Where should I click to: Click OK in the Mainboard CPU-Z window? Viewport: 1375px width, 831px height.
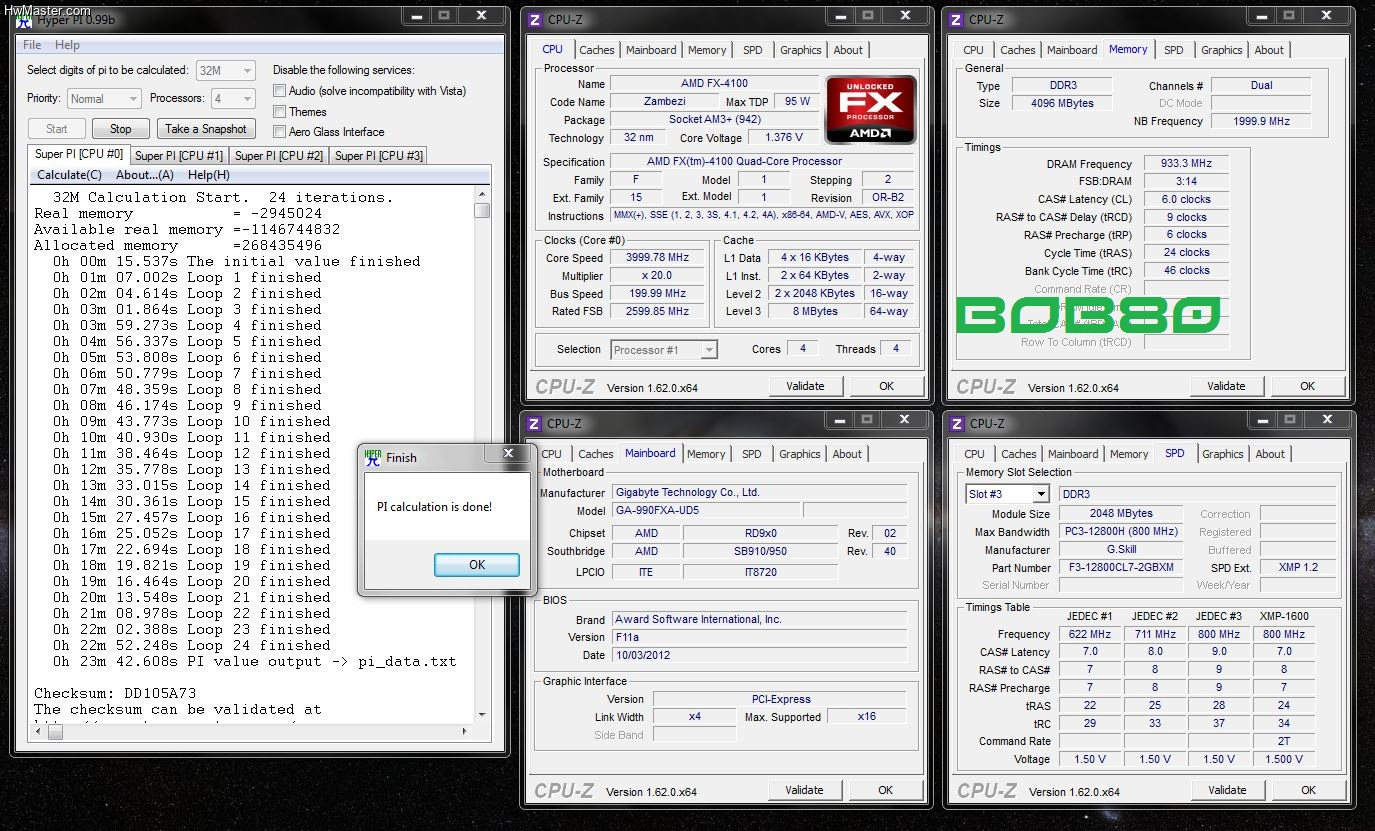[885, 790]
